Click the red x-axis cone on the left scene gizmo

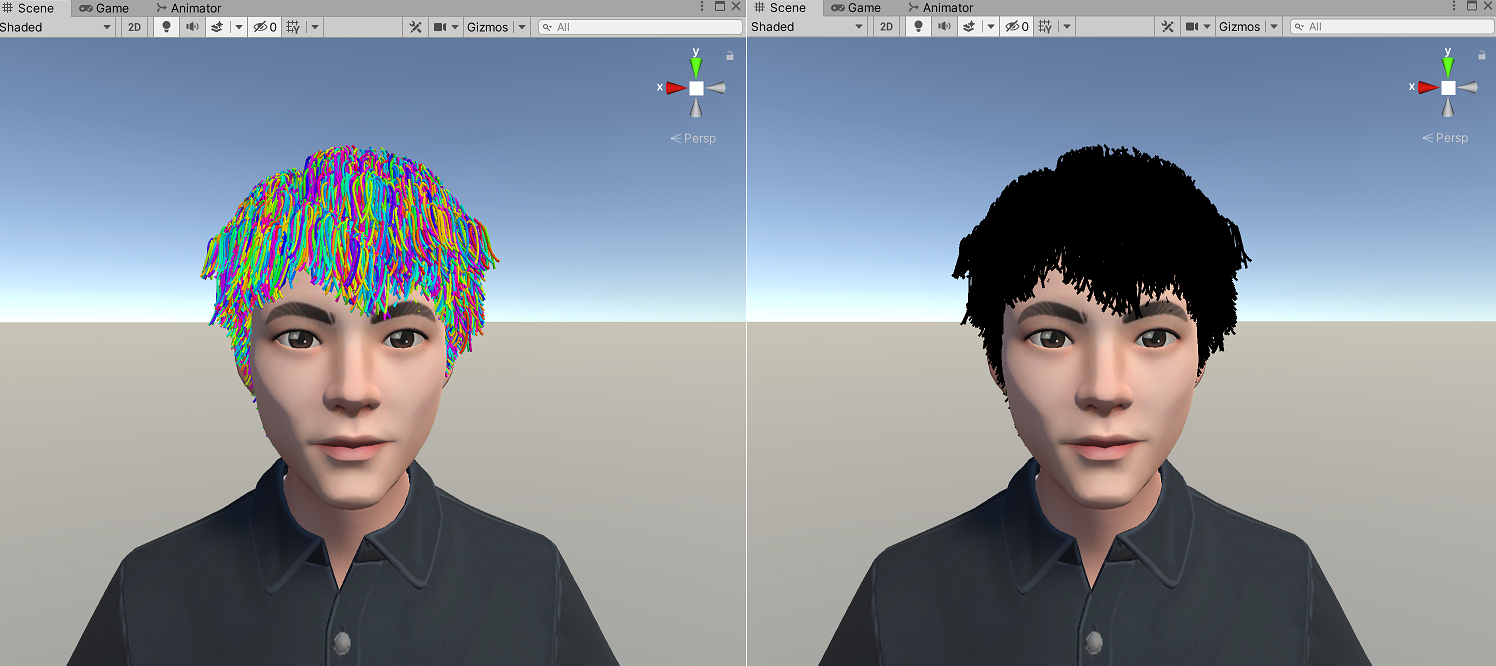(675, 87)
